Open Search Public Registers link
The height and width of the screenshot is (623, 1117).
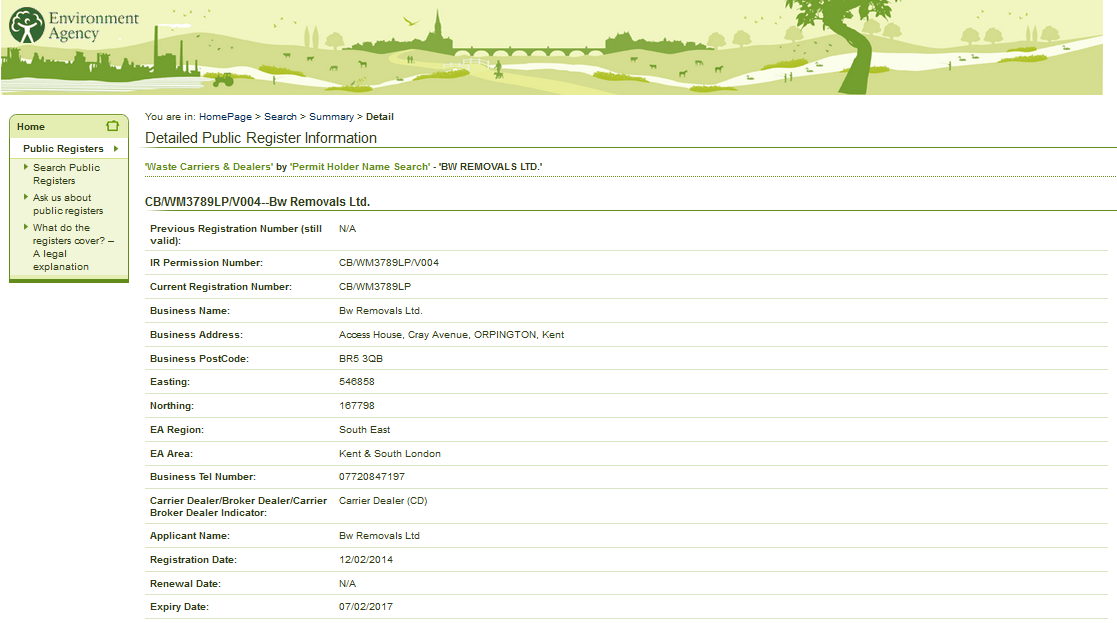point(66,174)
